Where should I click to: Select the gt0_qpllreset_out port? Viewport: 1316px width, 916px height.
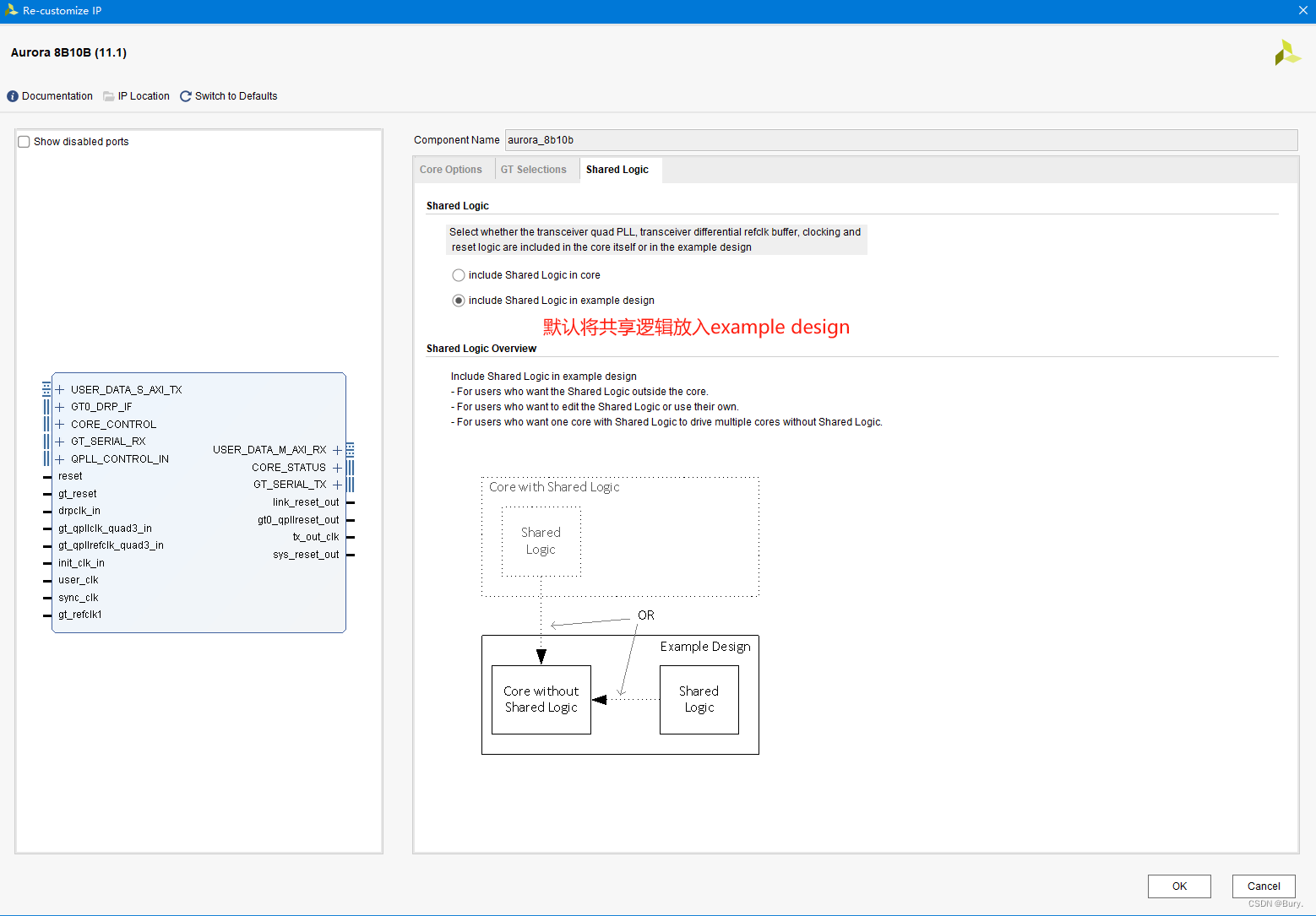pos(298,520)
